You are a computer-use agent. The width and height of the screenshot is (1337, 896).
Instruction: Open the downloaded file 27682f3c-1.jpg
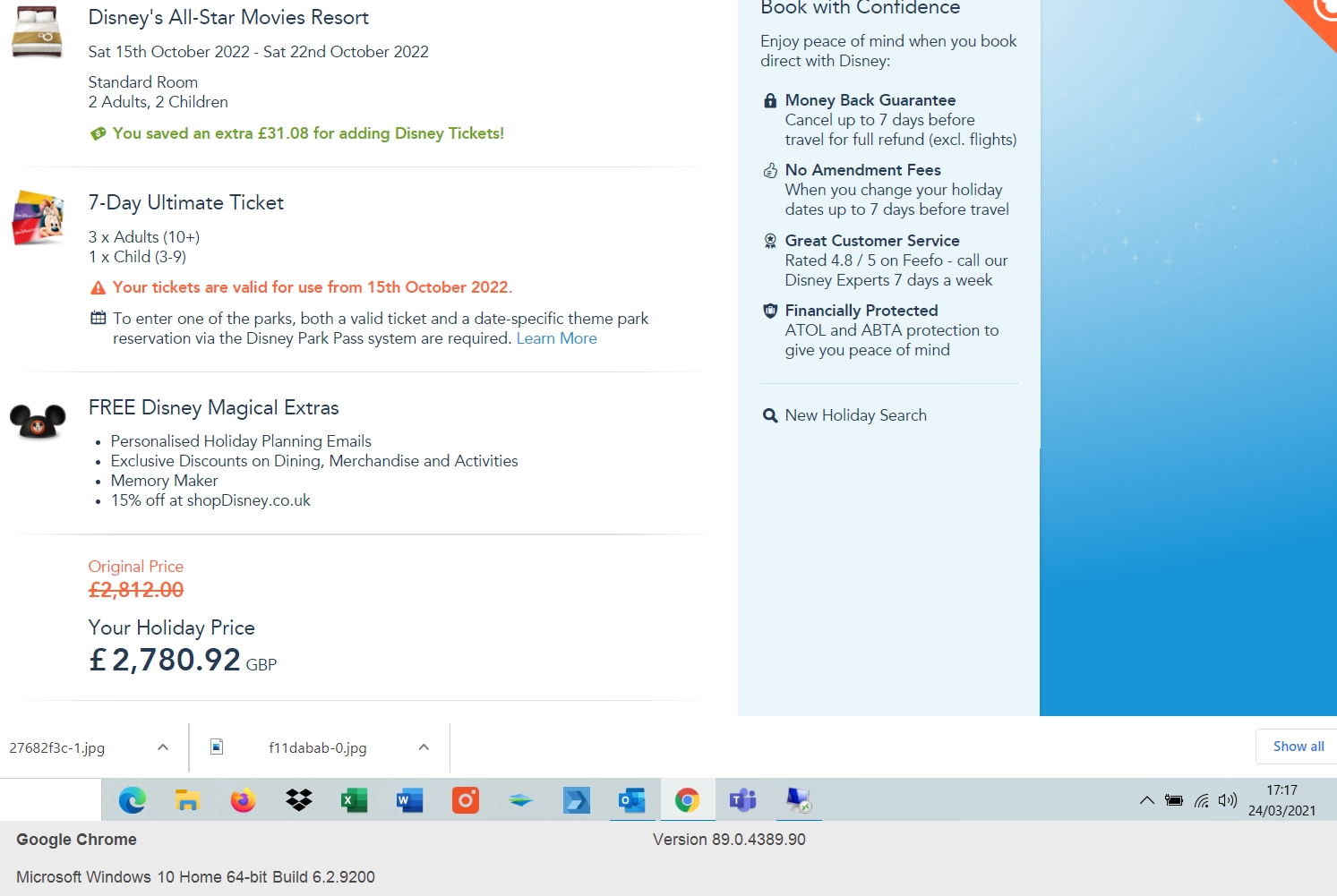coord(57,748)
